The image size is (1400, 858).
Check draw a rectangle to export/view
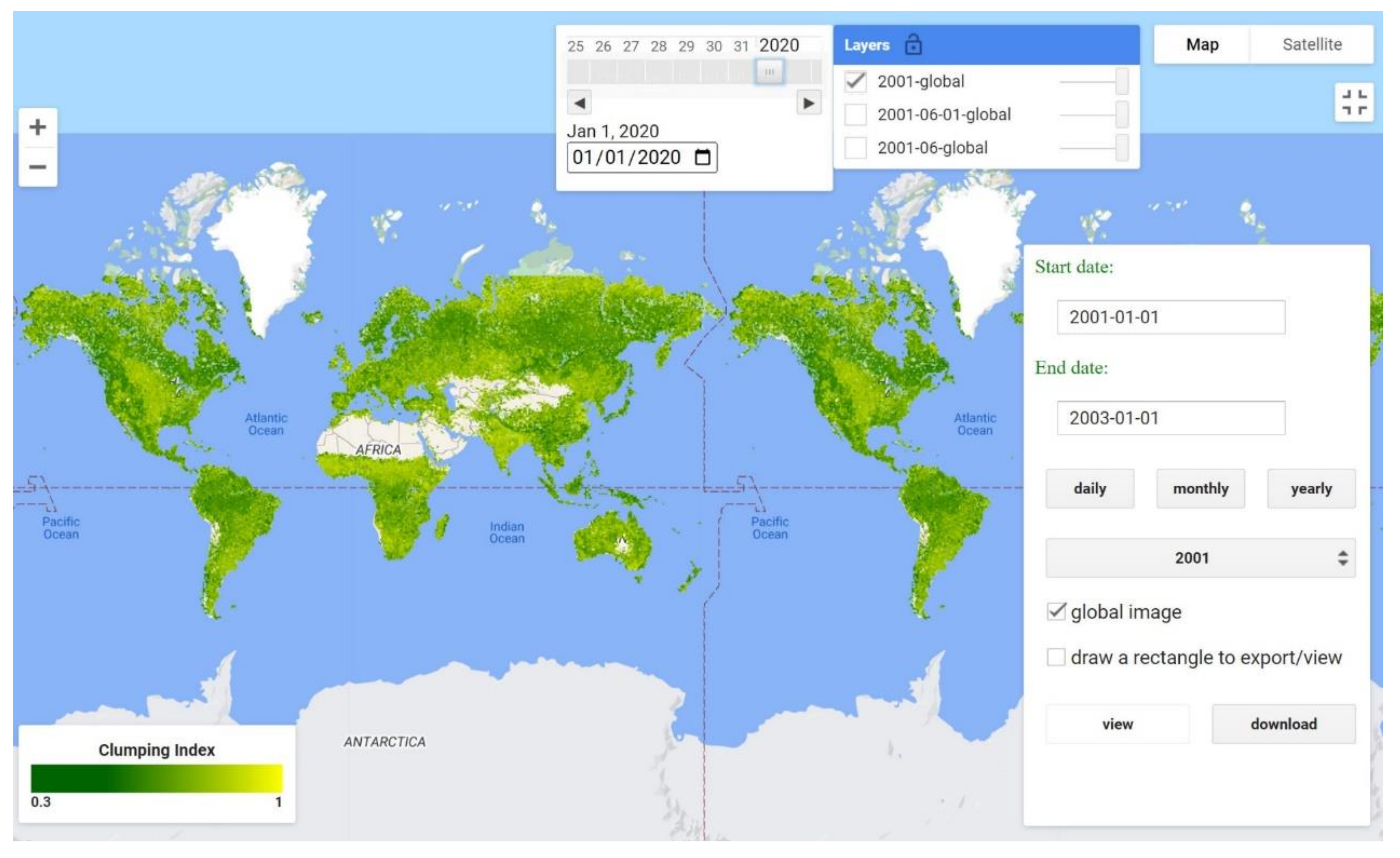(x=1056, y=657)
